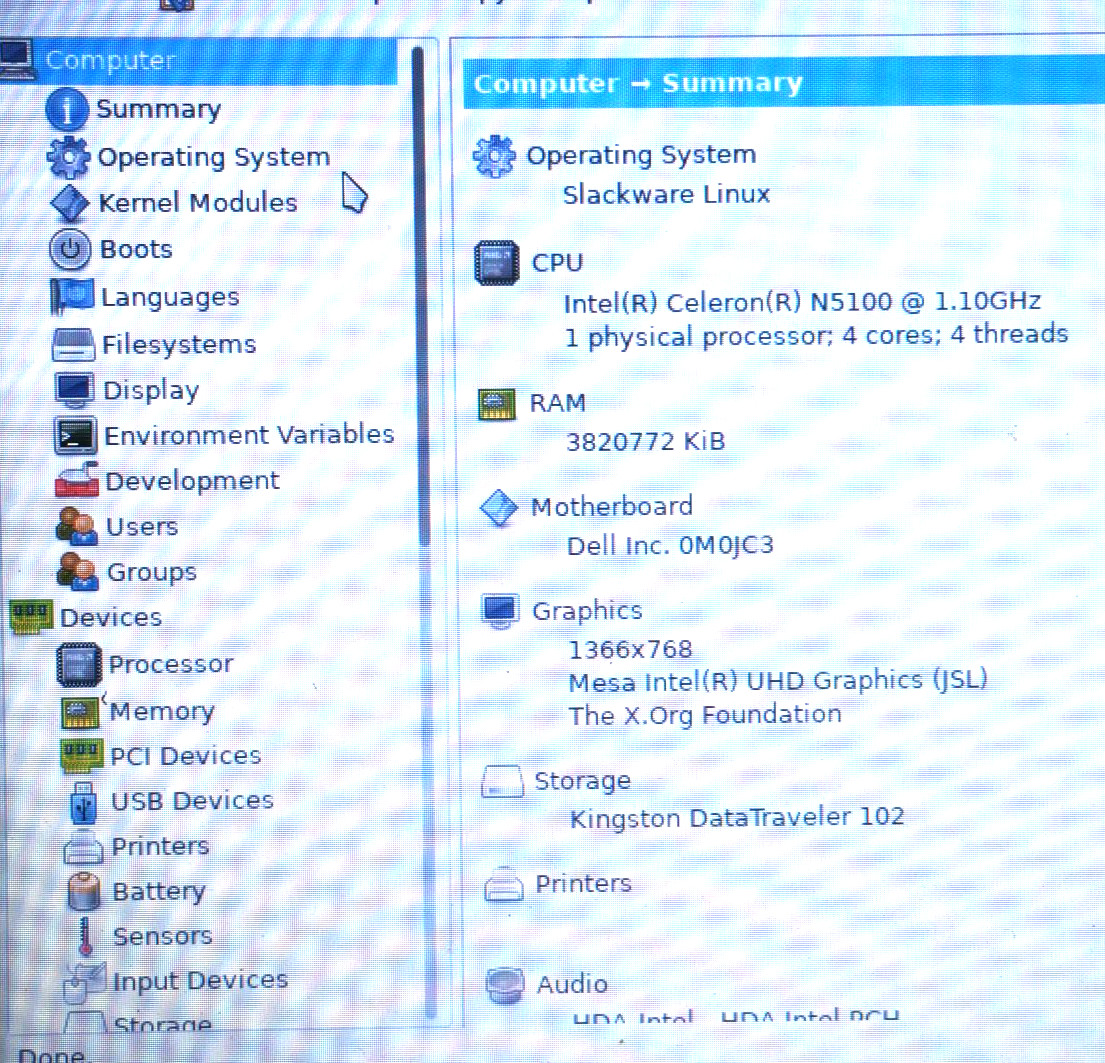The image size is (1105, 1063).
Task: Click the Sensors thermometer icon
Action: click(x=85, y=936)
